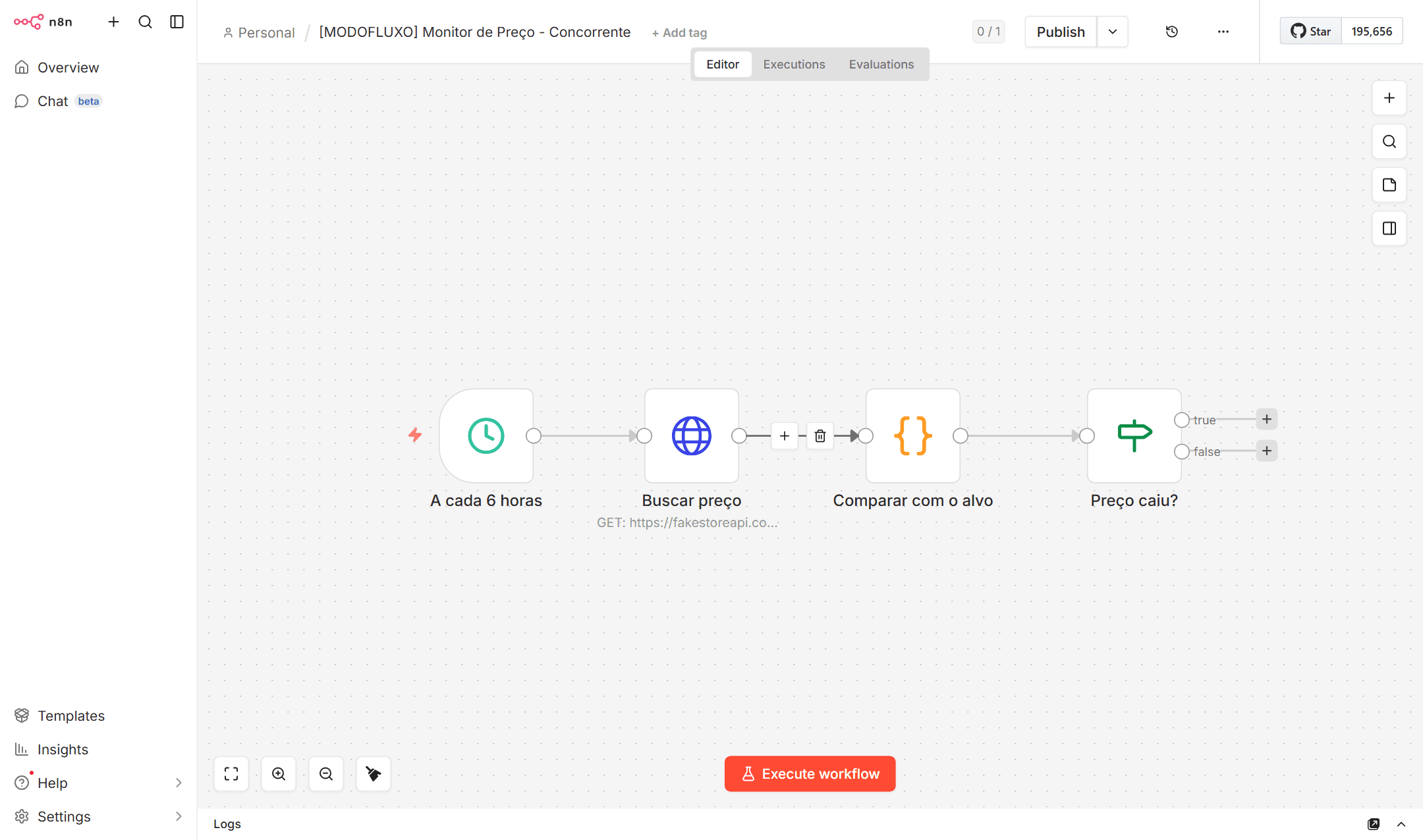Click the Execute workflow button

pyautogui.click(x=810, y=773)
